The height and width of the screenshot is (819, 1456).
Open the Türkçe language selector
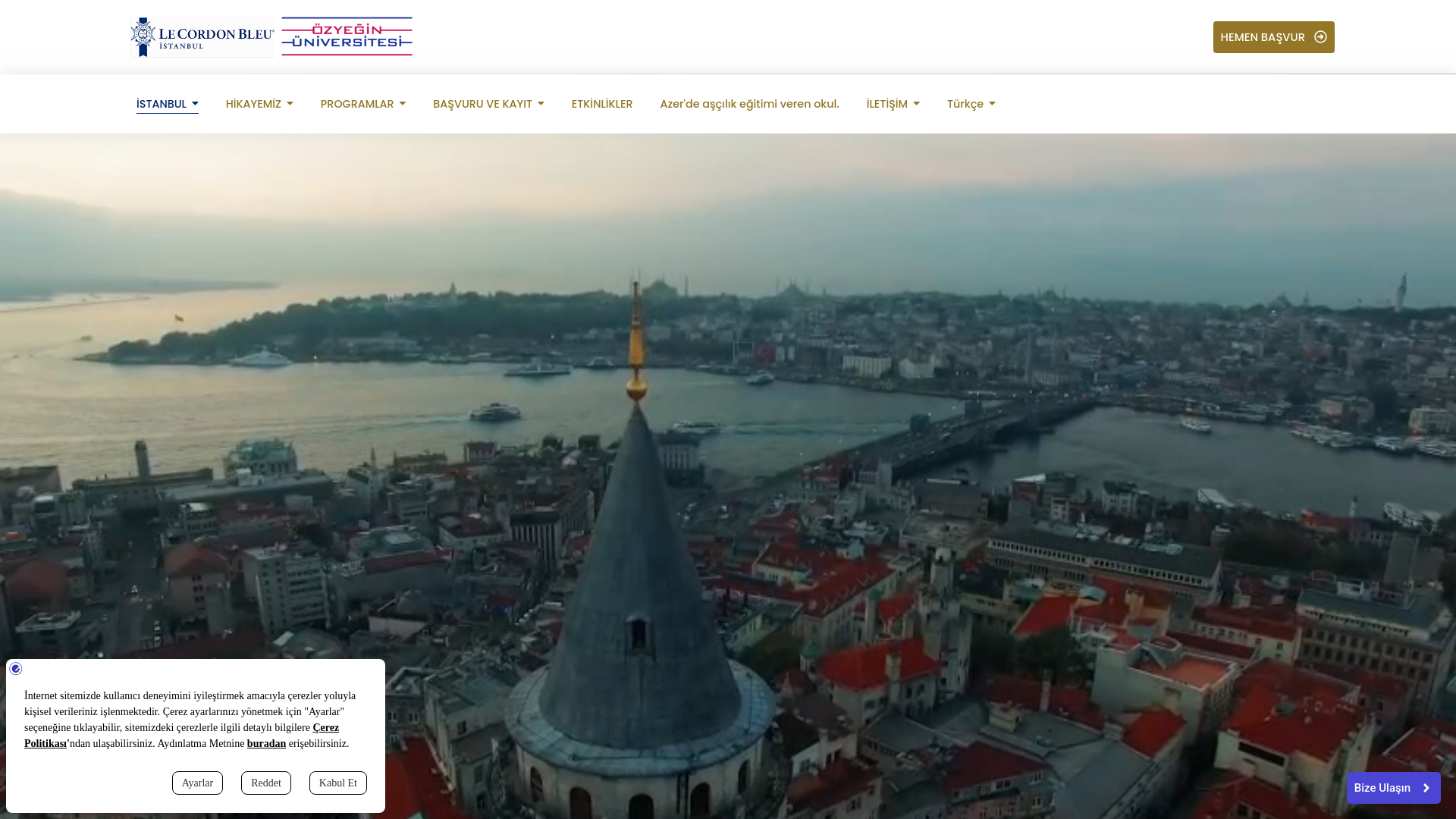click(x=971, y=104)
